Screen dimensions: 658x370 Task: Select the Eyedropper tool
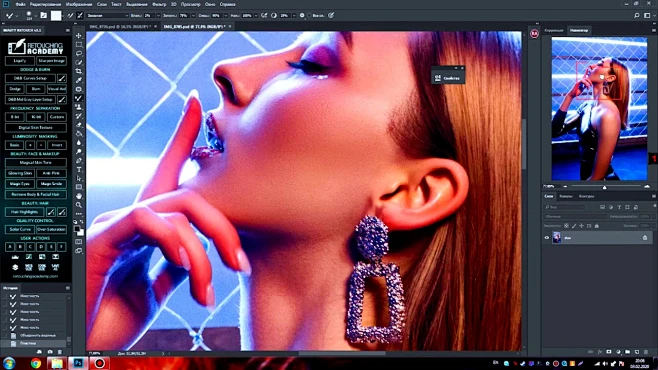coord(79,80)
